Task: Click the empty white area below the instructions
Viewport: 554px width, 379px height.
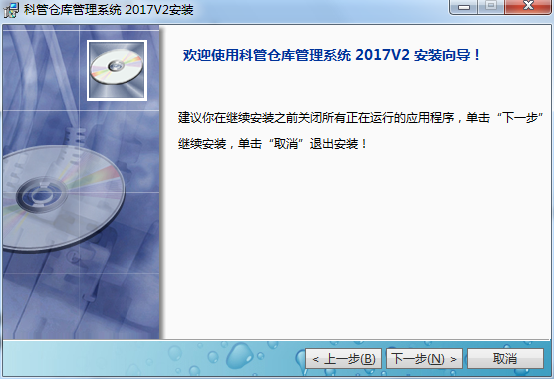Action: pos(357,244)
